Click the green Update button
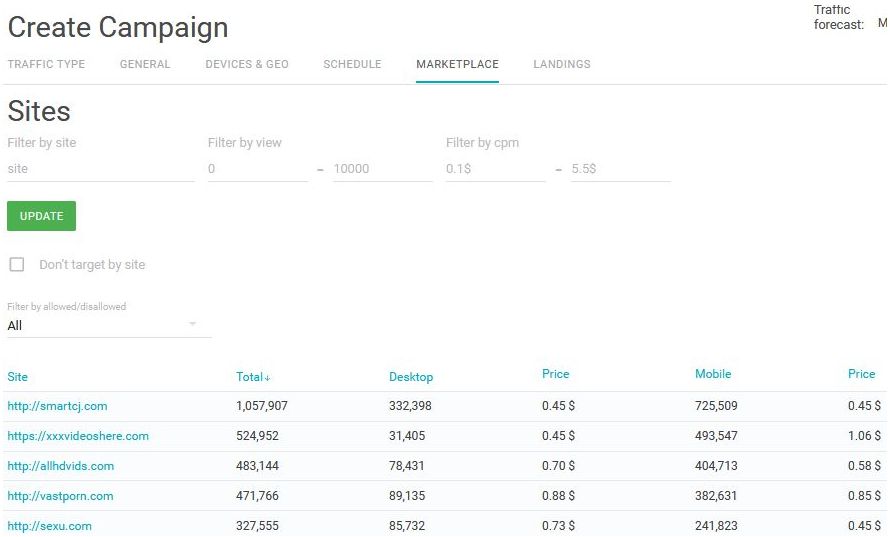This screenshot has height=537, width=890. pos(41,216)
